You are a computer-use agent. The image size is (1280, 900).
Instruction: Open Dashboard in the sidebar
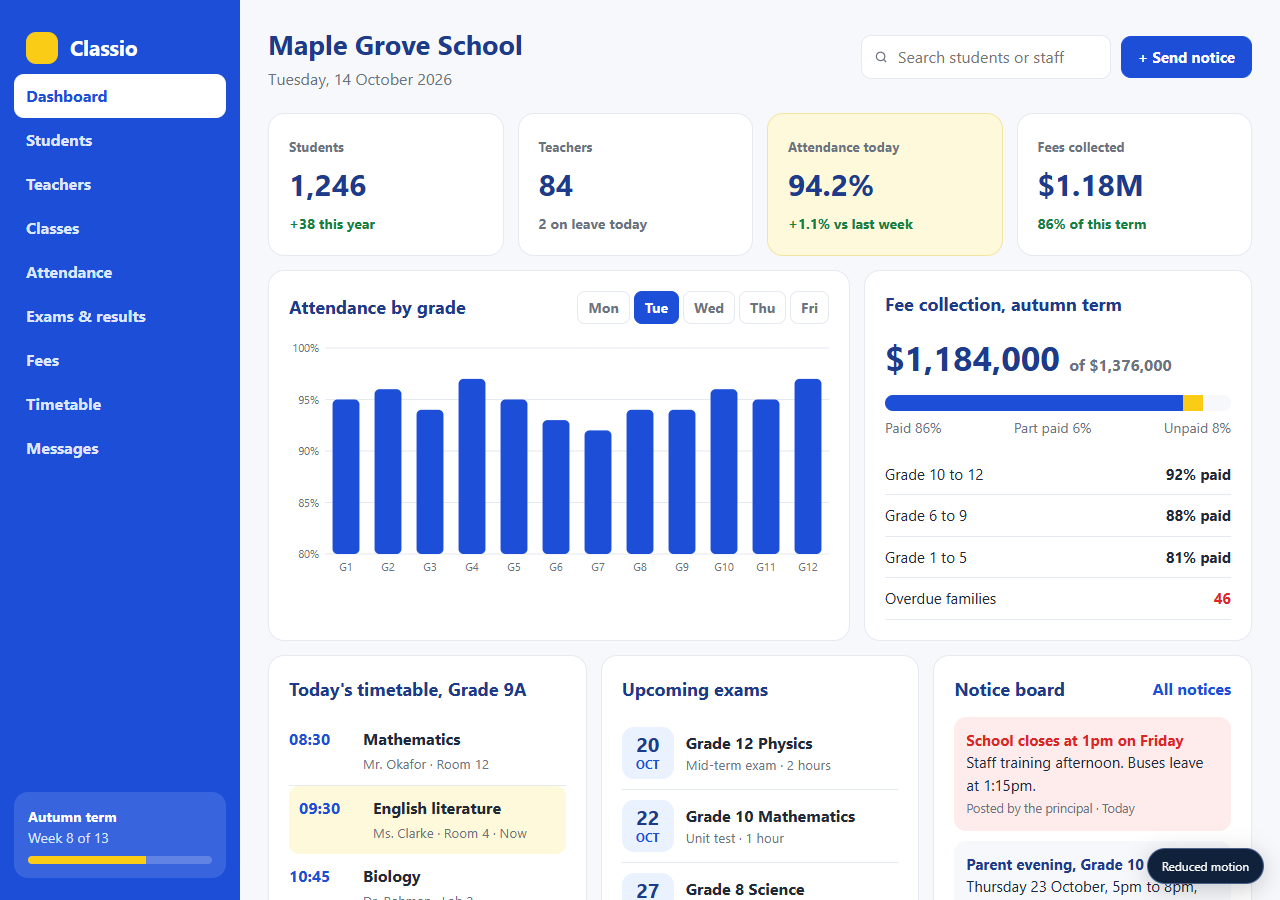pyautogui.click(x=120, y=96)
